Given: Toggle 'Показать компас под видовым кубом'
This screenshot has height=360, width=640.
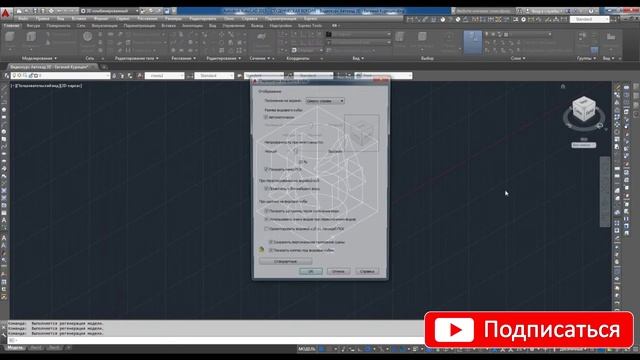Looking at the screenshot, I should click(271, 250).
